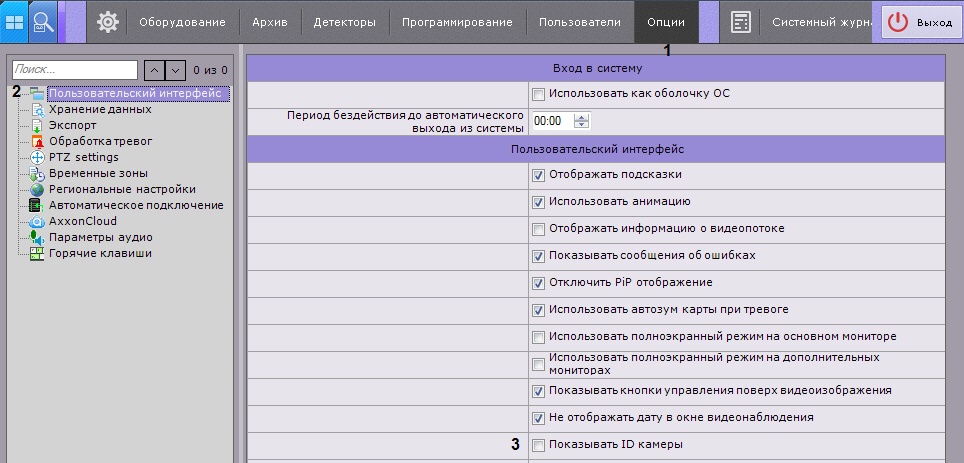
Task: Open the archive search magnifier icon
Action: pyautogui.click(x=42, y=22)
